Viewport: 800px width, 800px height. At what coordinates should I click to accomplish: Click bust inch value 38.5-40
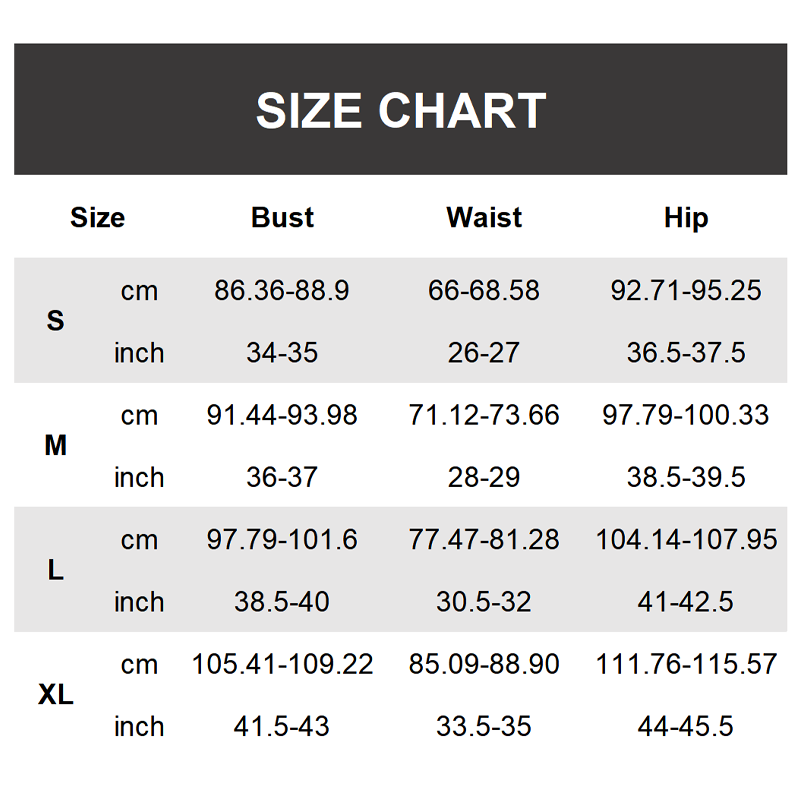282,602
